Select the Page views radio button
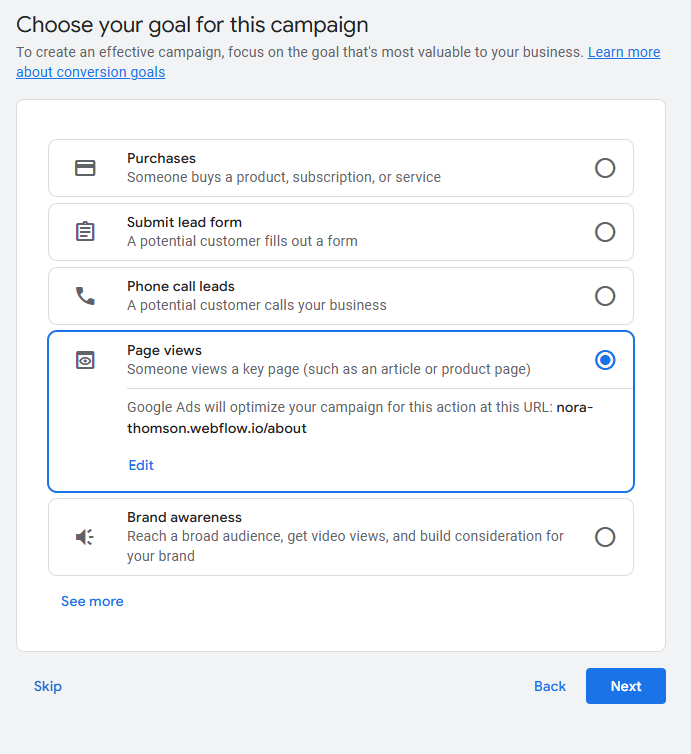The height and width of the screenshot is (754, 691). coord(605,360)
